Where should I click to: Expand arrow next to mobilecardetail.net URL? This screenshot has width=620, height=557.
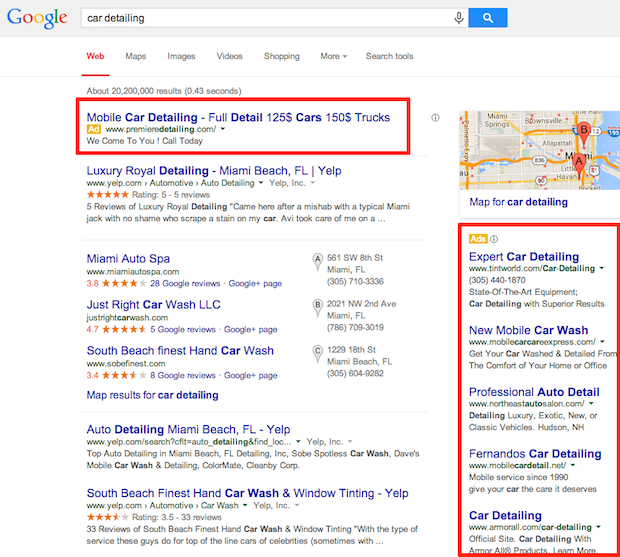tap(573, 465)
